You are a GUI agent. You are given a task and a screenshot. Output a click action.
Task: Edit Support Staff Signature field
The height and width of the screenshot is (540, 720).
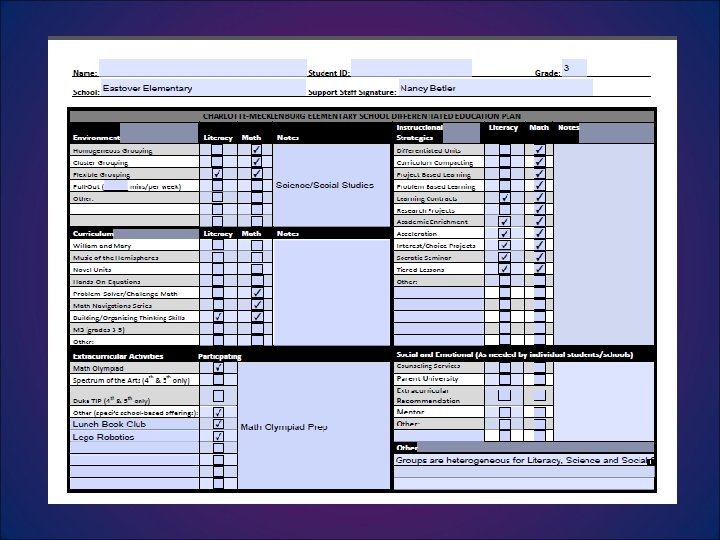[x=495, y=87]
